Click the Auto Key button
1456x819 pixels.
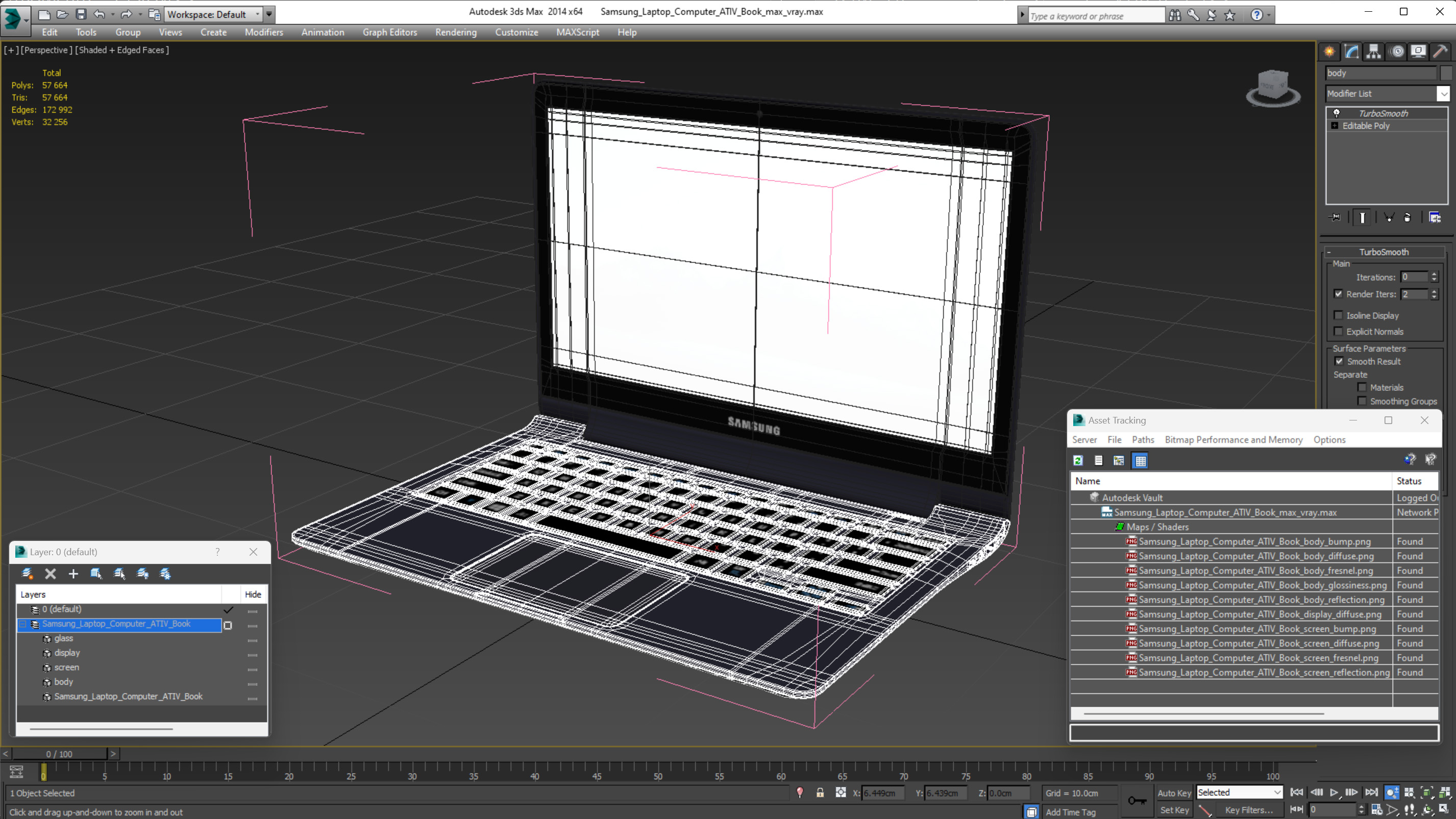(x=1174, y=793)
